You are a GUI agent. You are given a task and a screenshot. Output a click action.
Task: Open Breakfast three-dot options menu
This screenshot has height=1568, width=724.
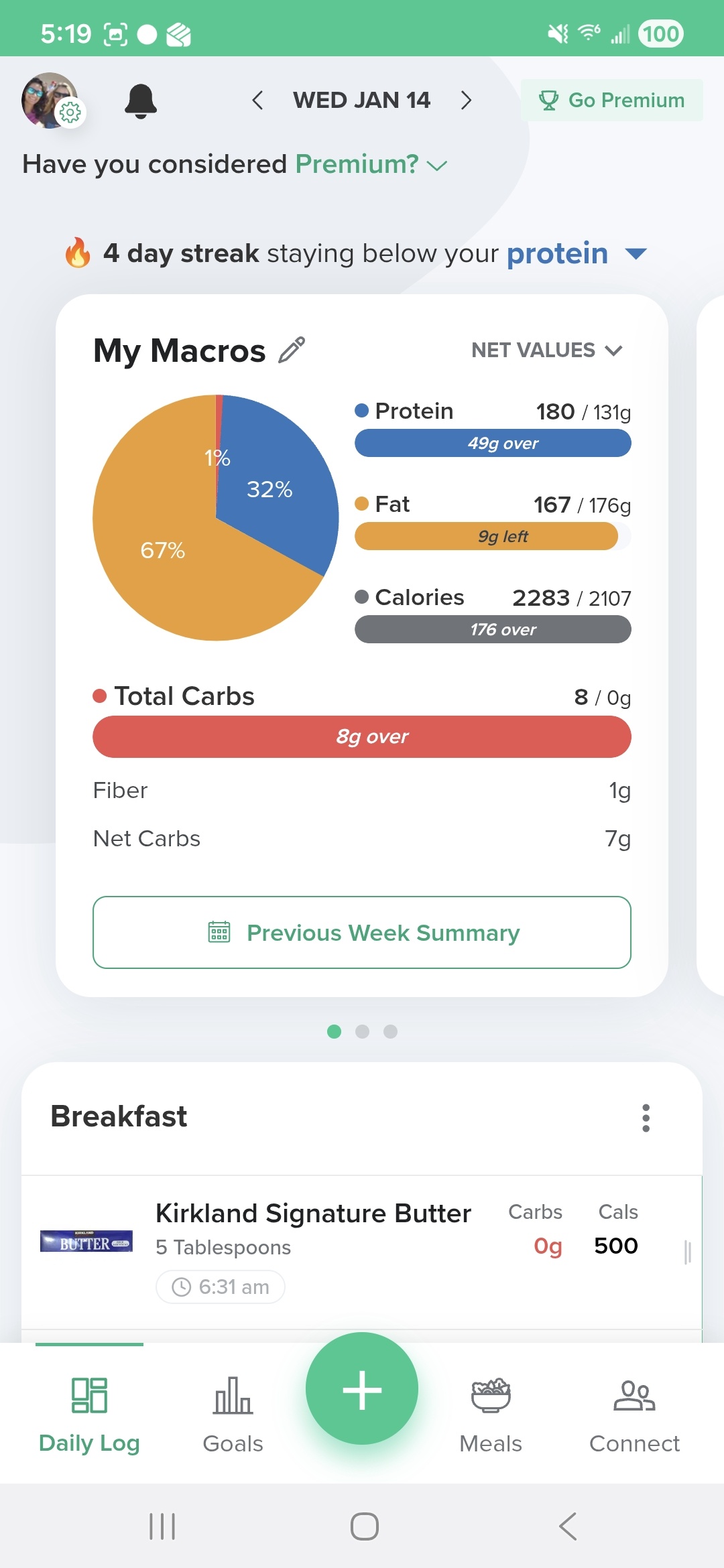coord(646,1118)
